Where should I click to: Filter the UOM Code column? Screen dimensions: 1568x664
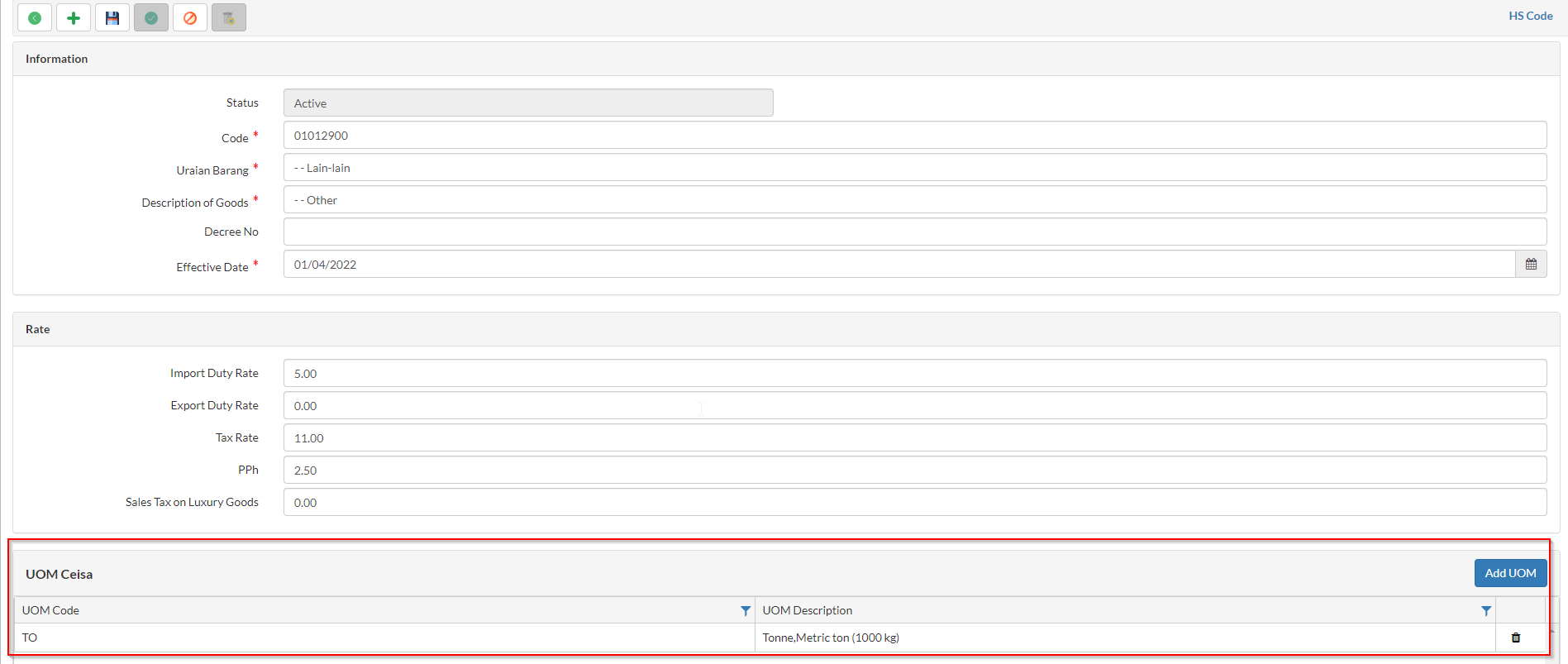click(x=746, y=611)
